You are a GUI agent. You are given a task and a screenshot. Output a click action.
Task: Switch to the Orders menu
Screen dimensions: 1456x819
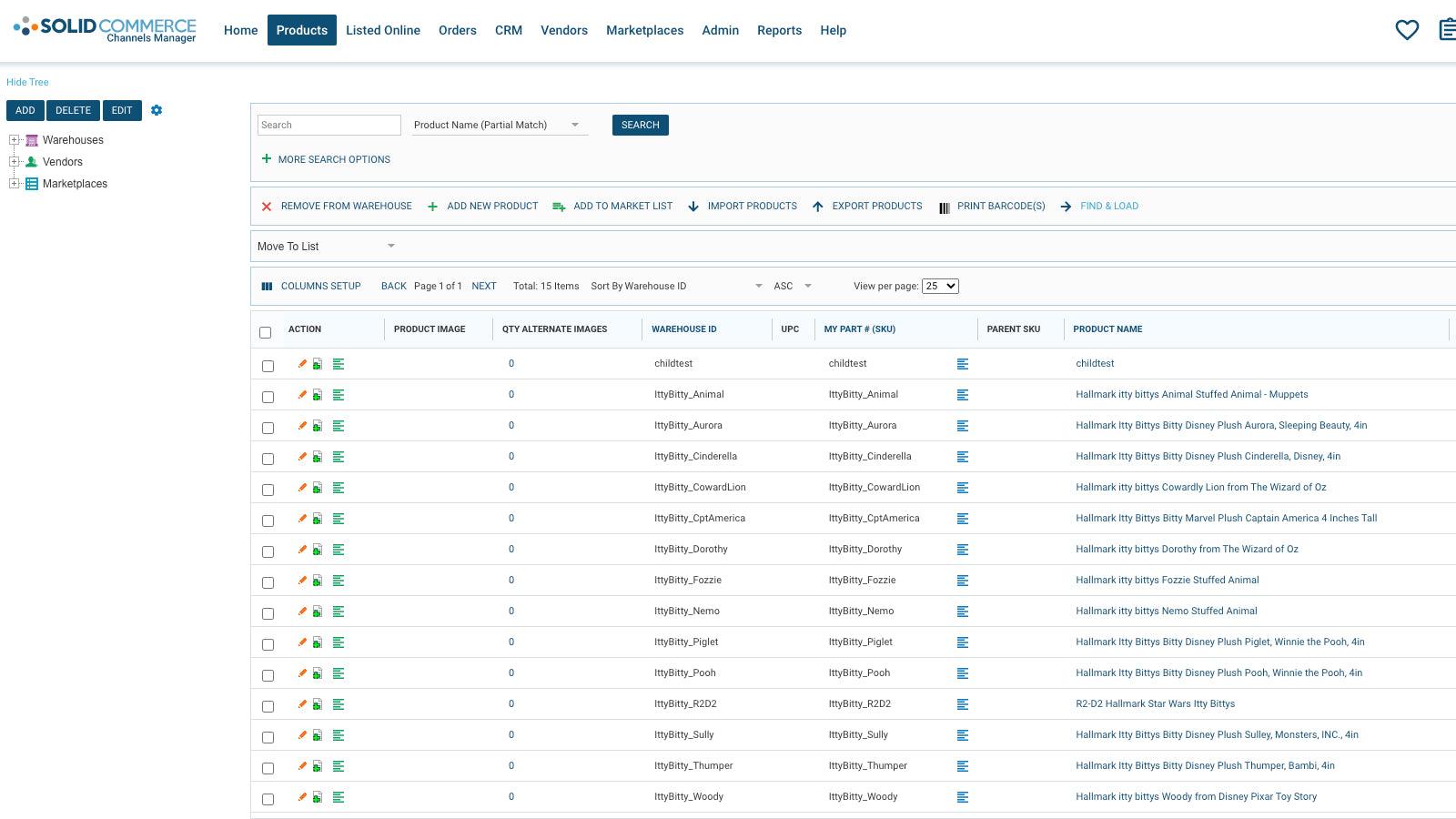coord(457,30)
